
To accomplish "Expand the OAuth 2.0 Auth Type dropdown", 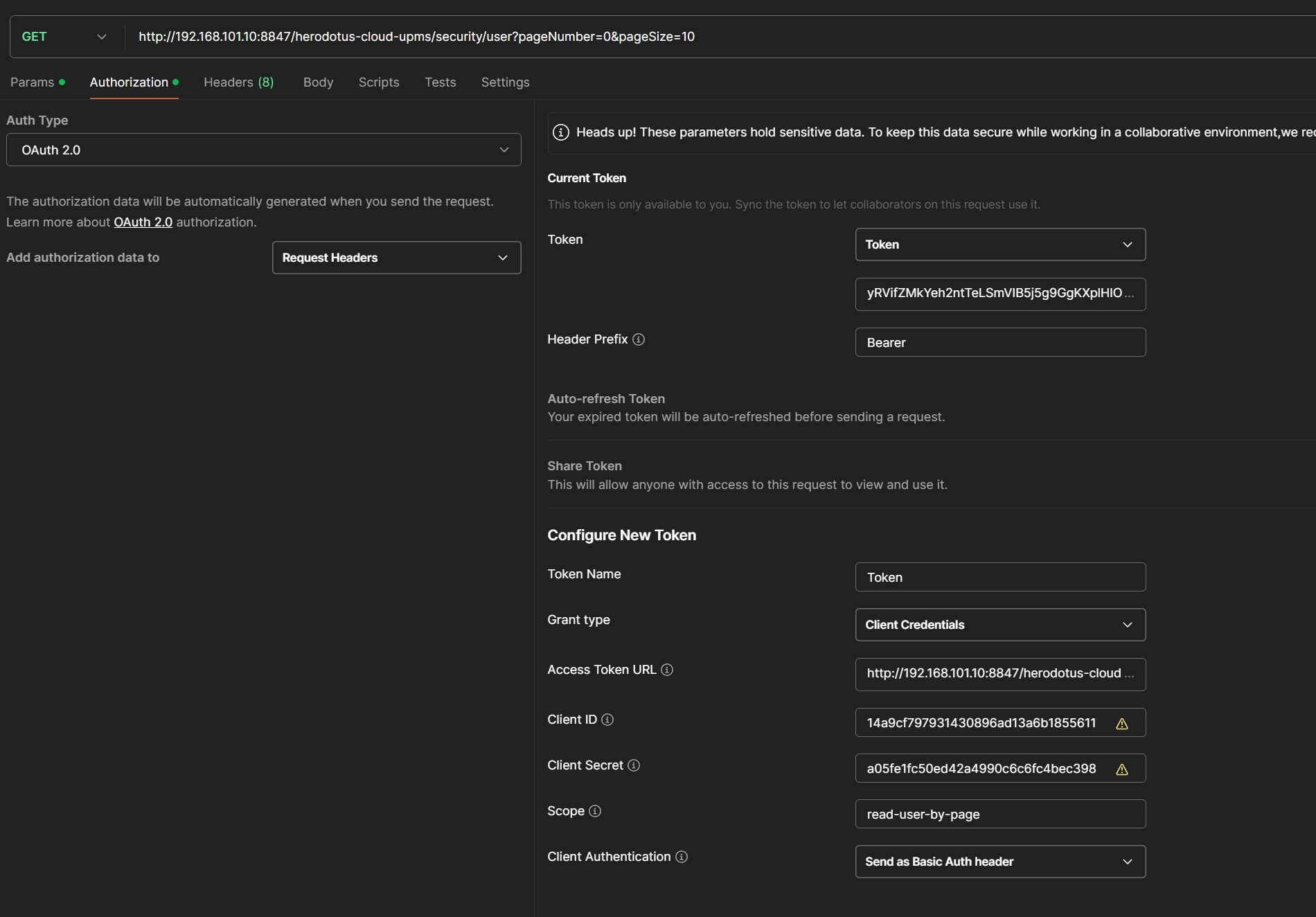I will pos(263,150).
